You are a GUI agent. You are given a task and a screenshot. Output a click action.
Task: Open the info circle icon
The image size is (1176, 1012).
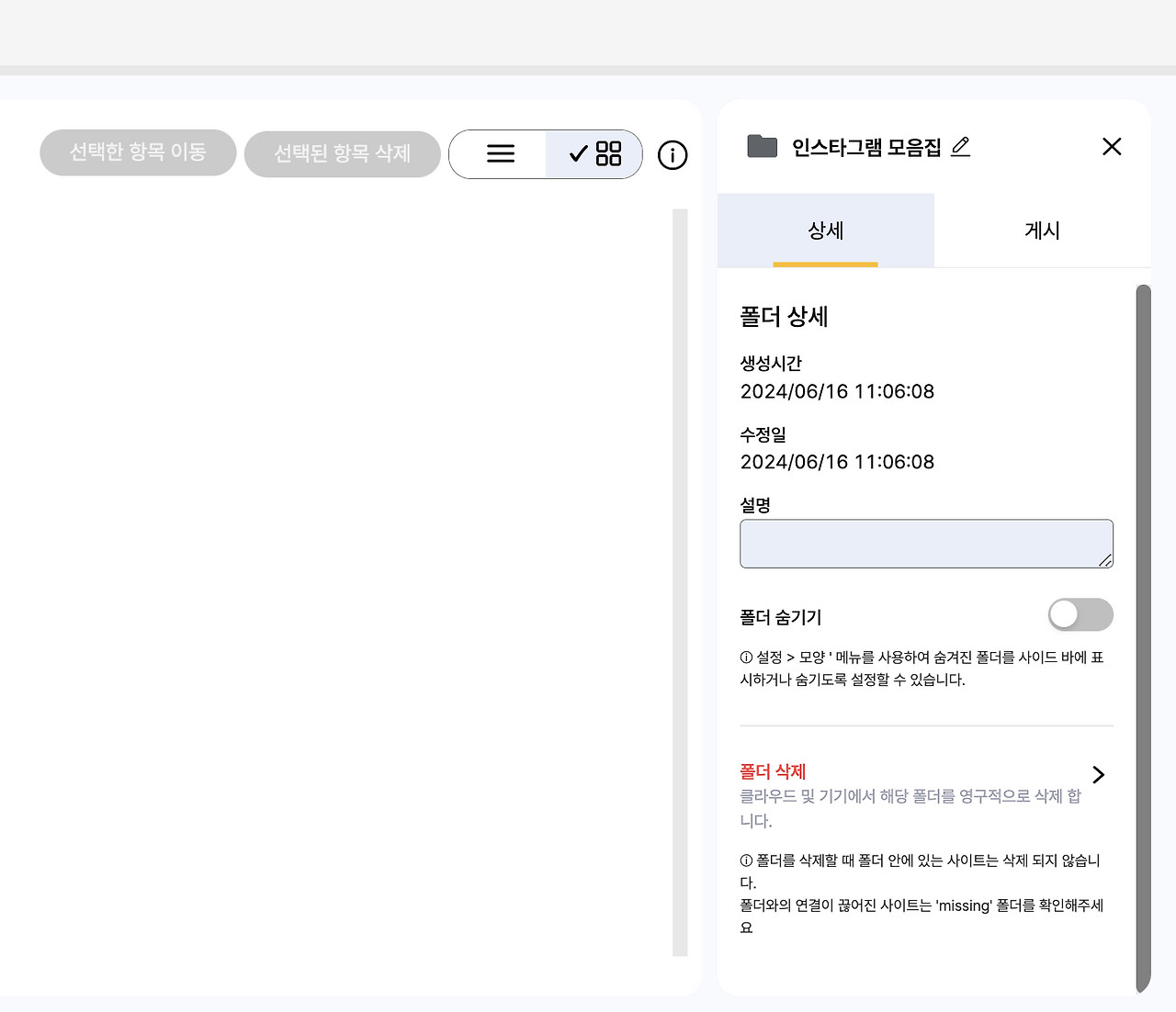click(673, 155)
